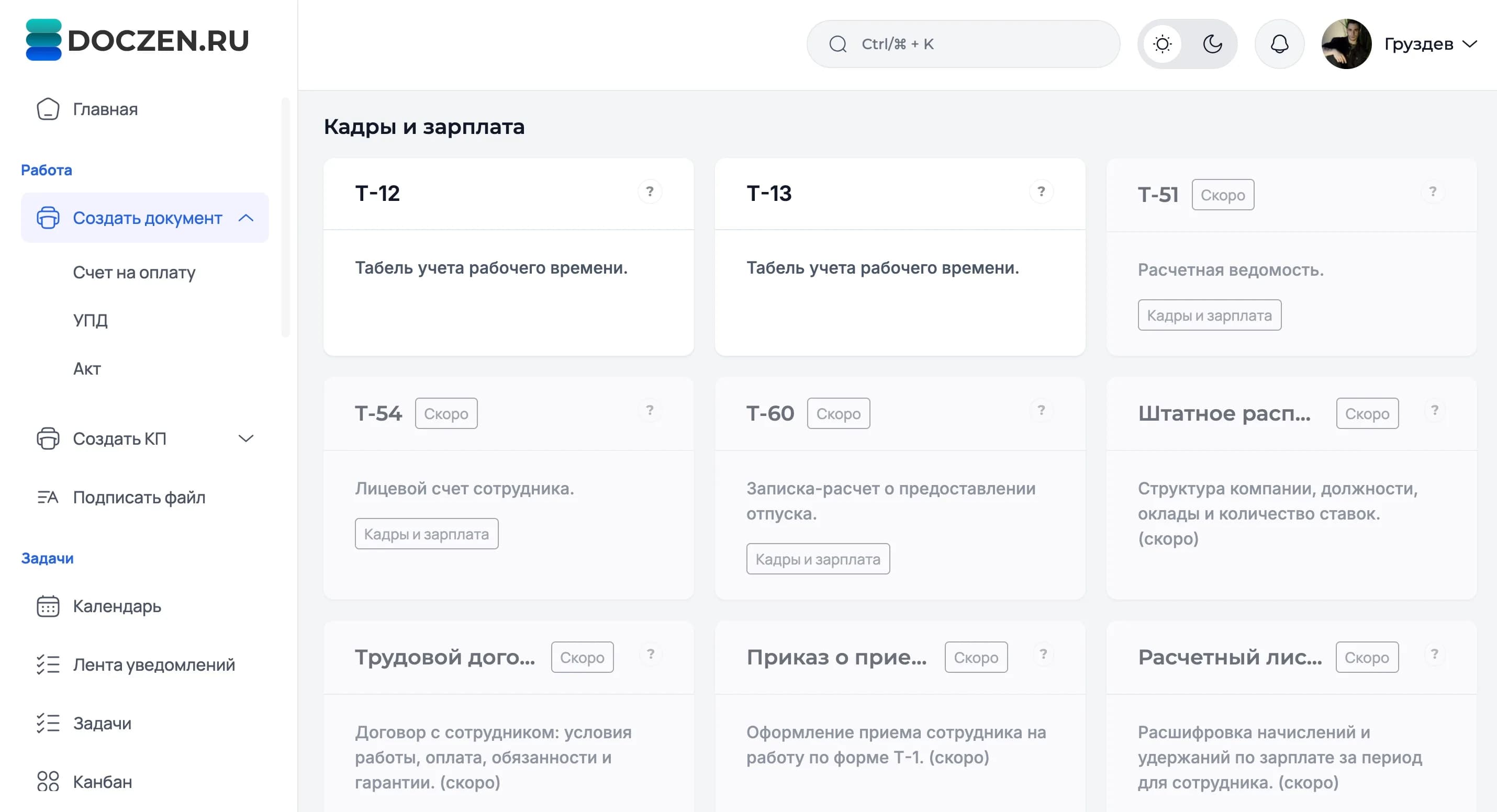Show help for Т-12 card
This screenshot has height=812, width=1497.
tap(650, 191)
